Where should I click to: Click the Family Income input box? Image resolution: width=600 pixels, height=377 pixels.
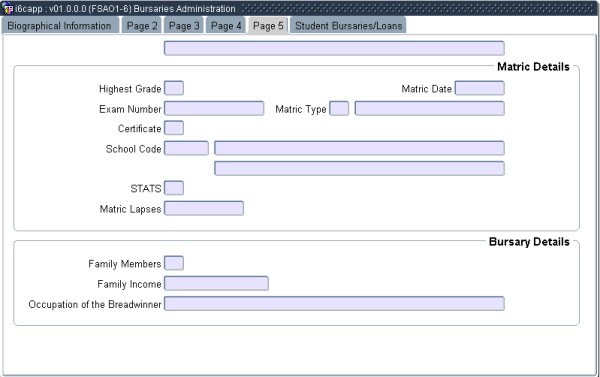(216, 284)
